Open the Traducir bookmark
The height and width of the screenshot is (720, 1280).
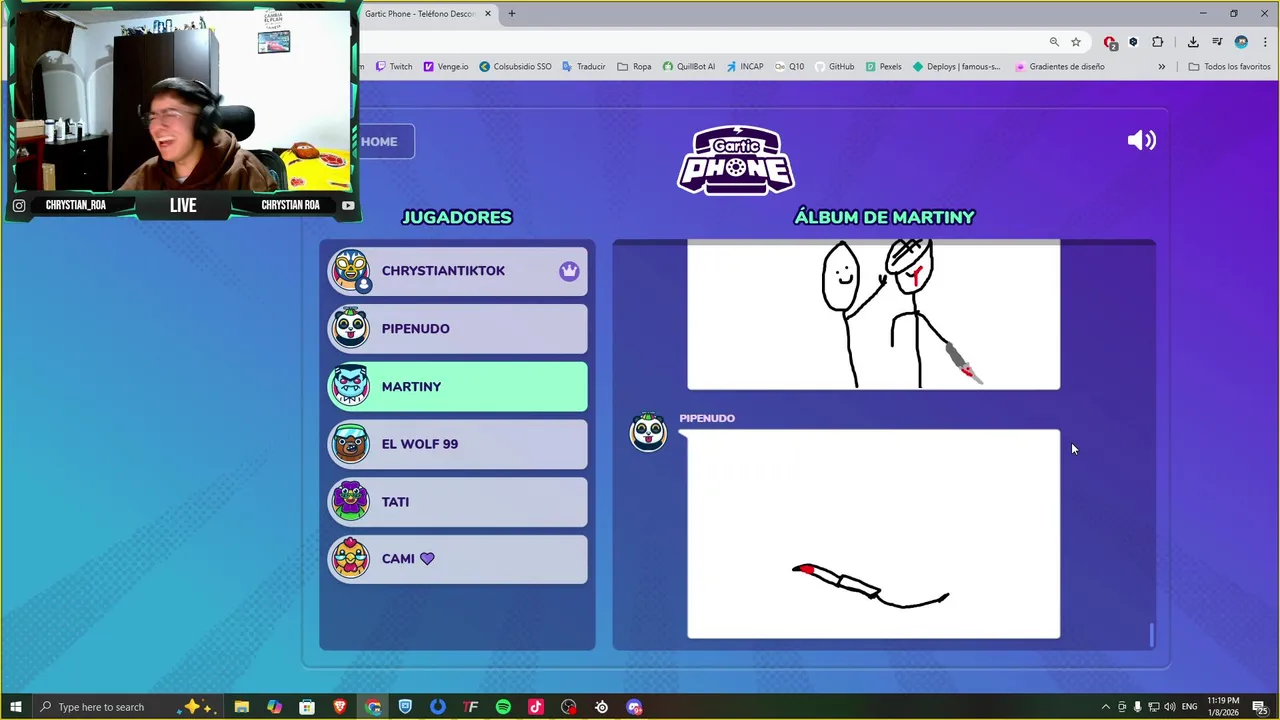click(583, 67)
